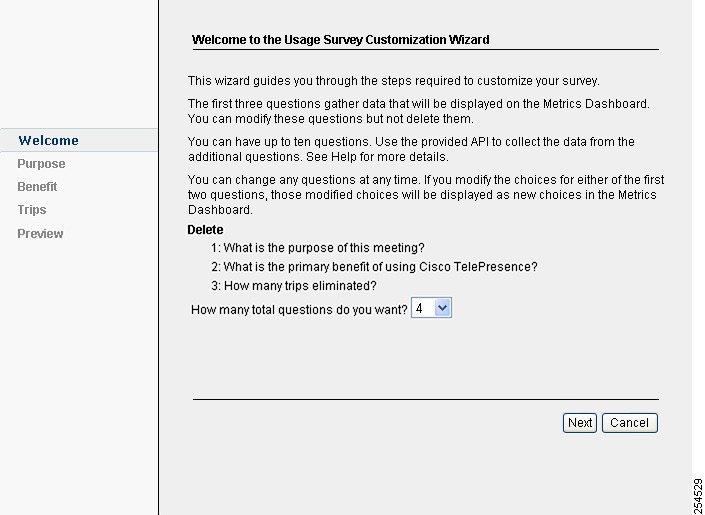Click the Next button

(580, 423)
